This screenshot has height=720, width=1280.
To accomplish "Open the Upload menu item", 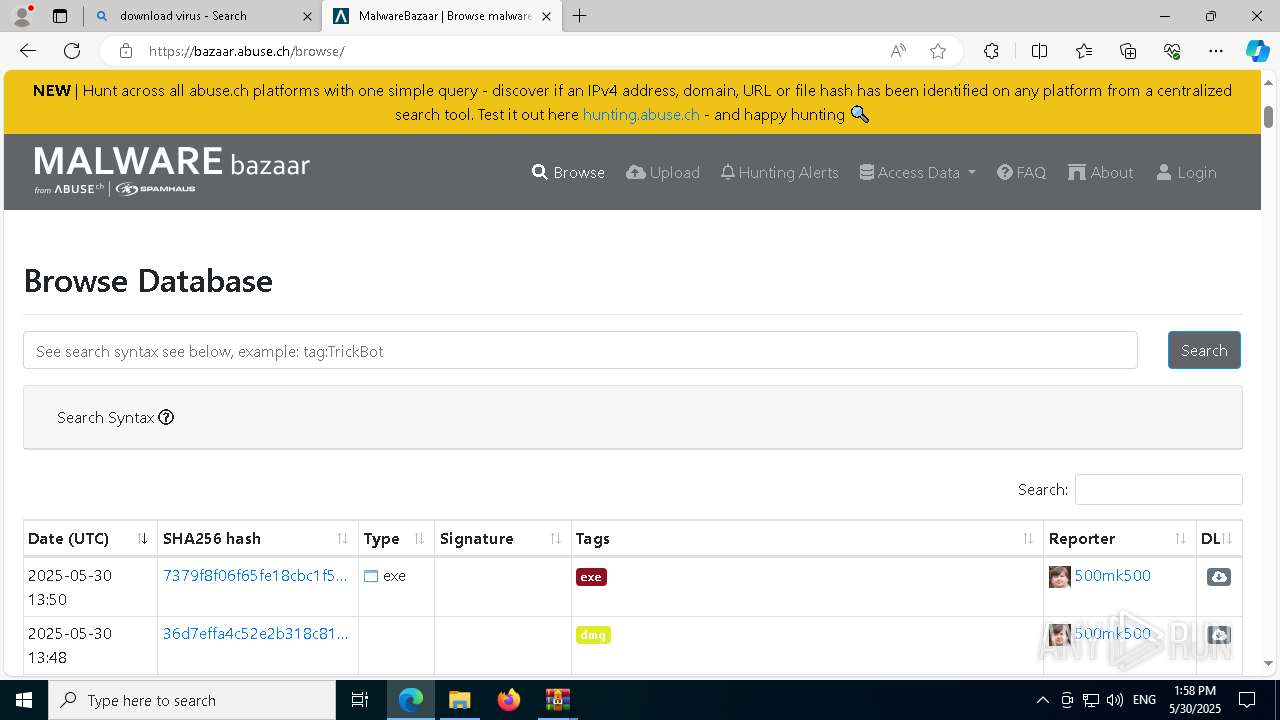I will pyautogui.click(x=663, y=172).
